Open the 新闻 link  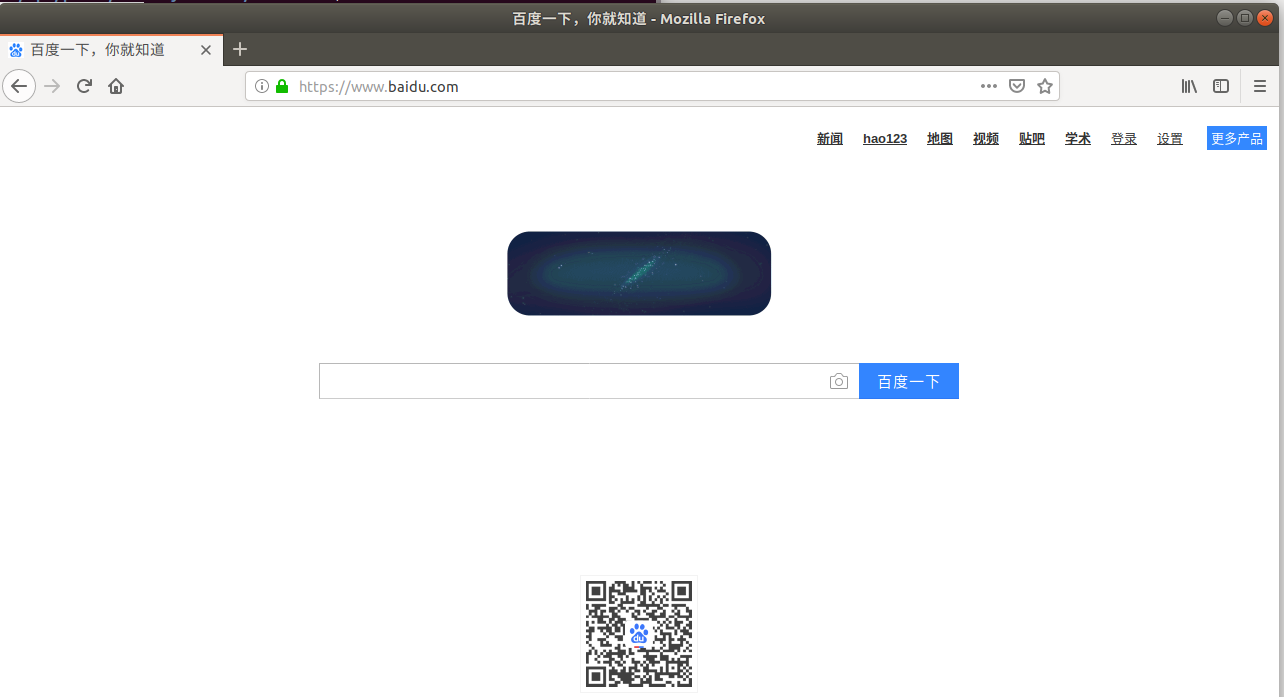(x=830, y=139)
